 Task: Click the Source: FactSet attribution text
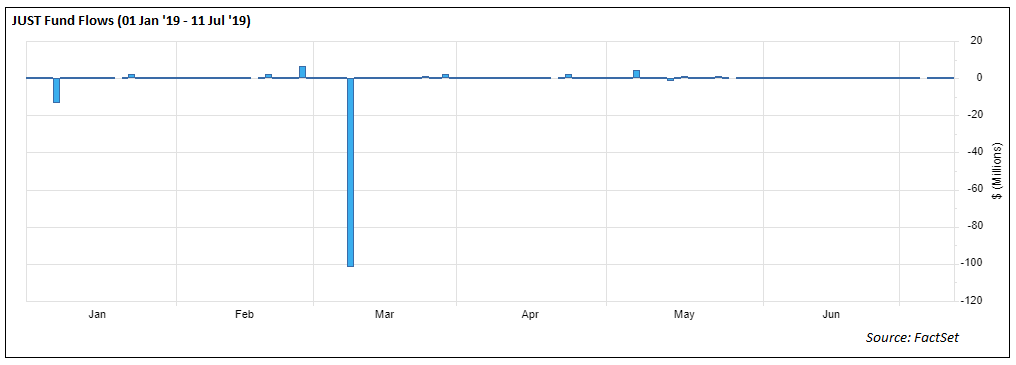click(x=912, y=338)
